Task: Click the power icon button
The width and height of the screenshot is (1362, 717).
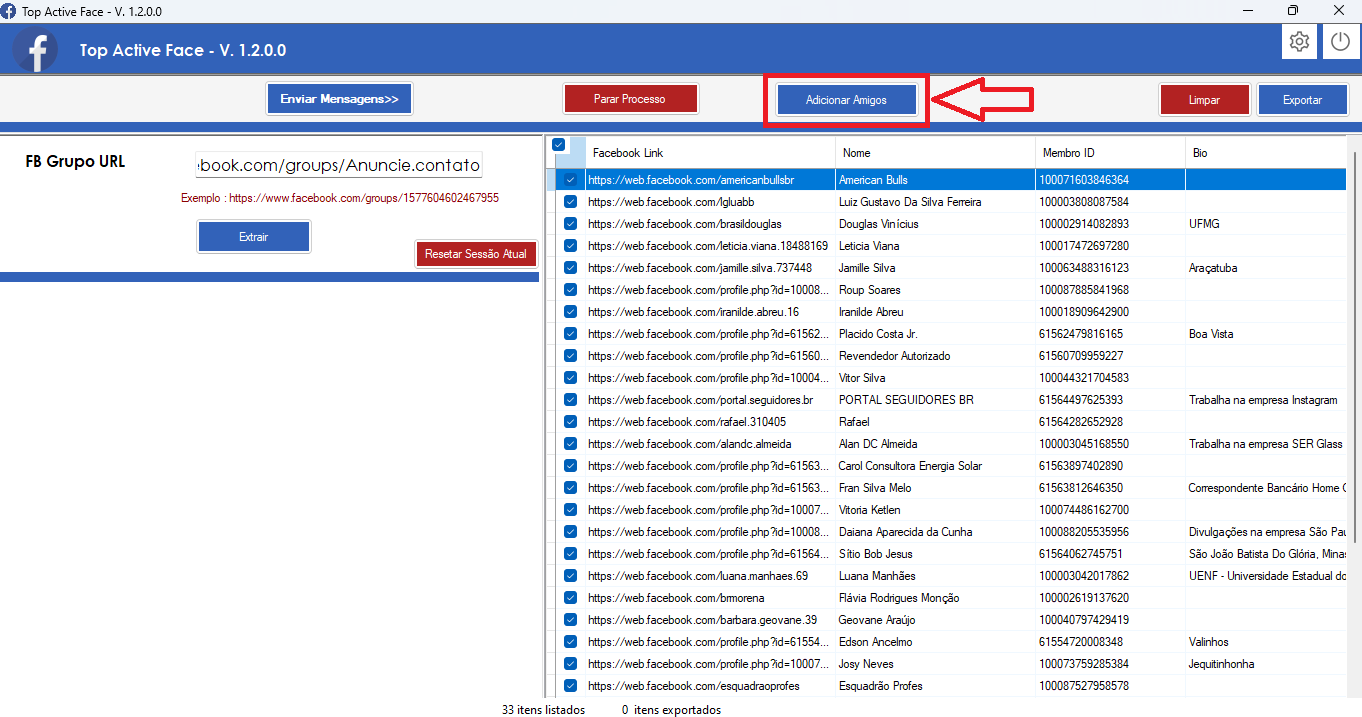Action: [1340, 42]
